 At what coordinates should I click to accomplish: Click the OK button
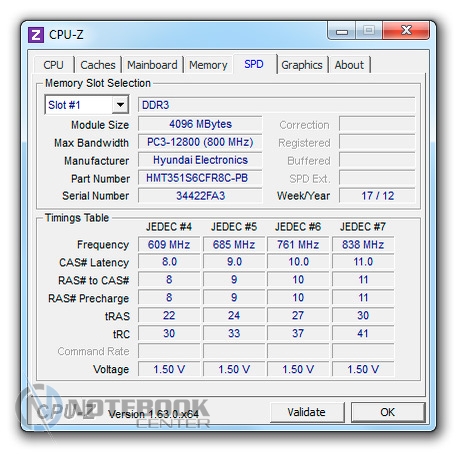388,412
